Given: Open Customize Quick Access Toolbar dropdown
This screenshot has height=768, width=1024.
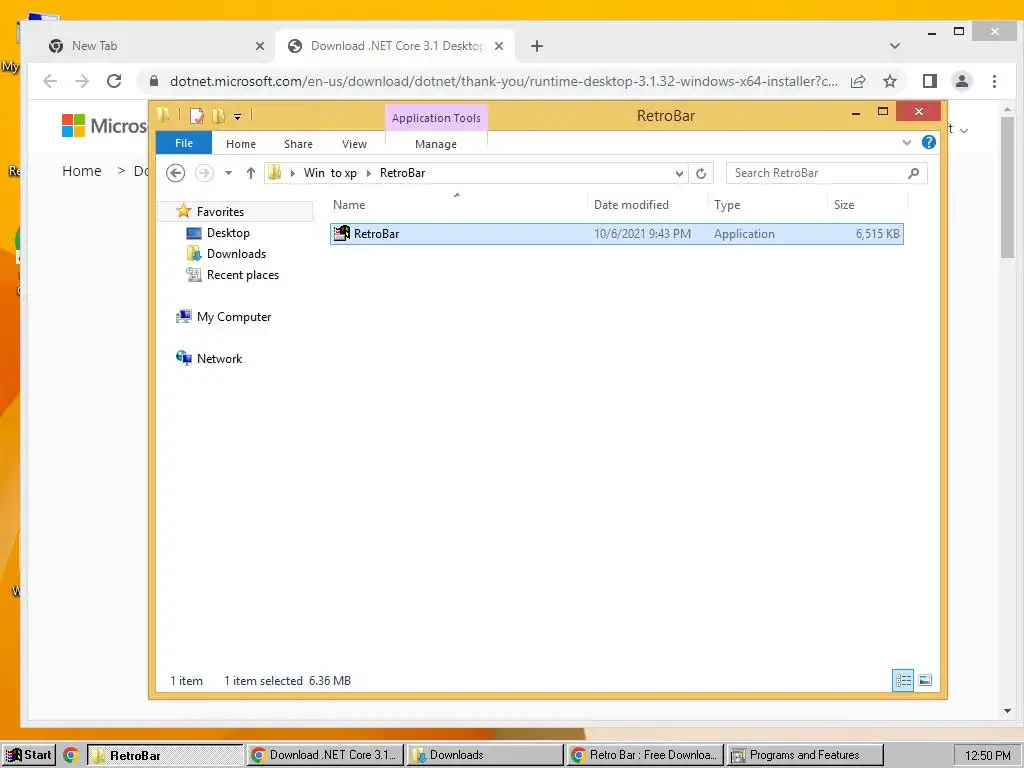Looking at the screenshot, I should [x=238, y=117].
